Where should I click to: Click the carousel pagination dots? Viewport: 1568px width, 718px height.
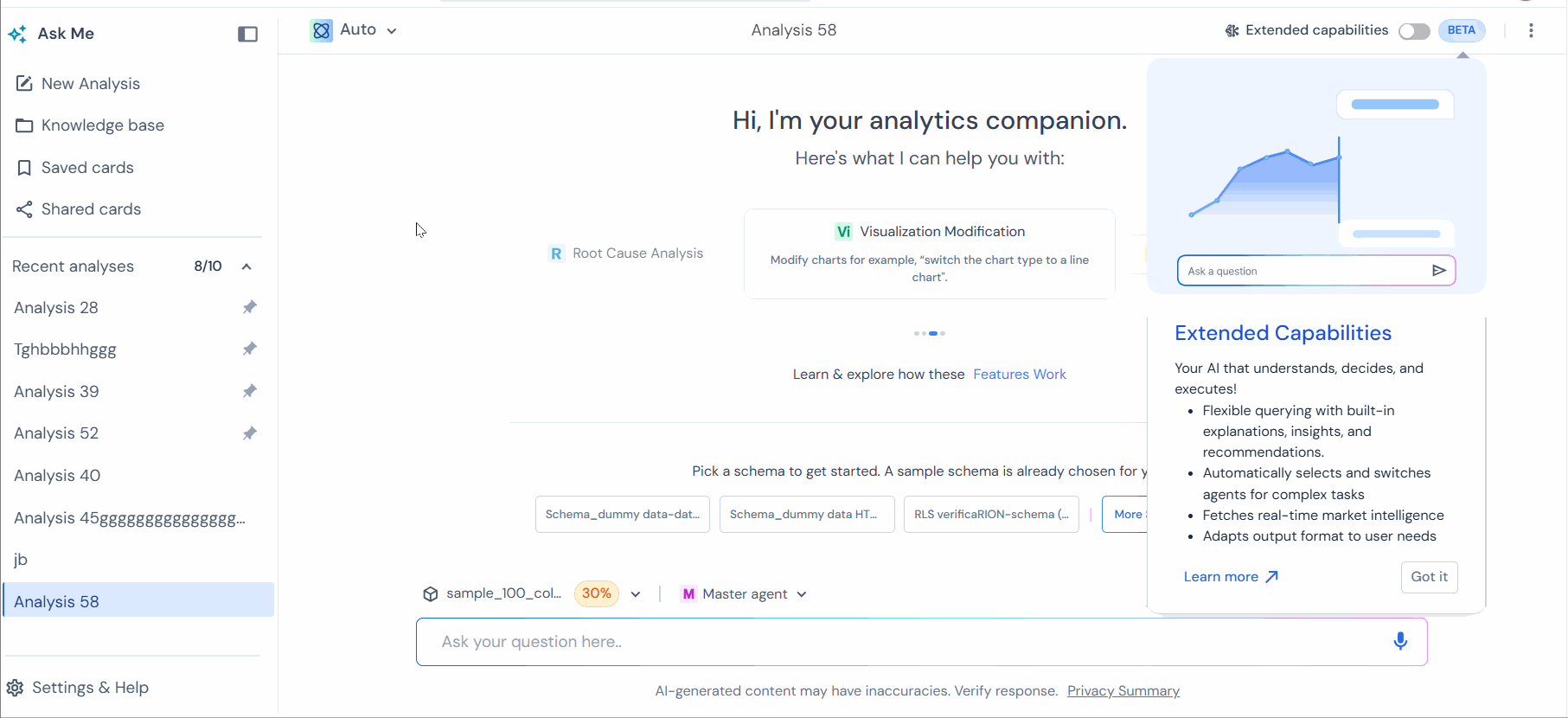(x=930, y=333)
